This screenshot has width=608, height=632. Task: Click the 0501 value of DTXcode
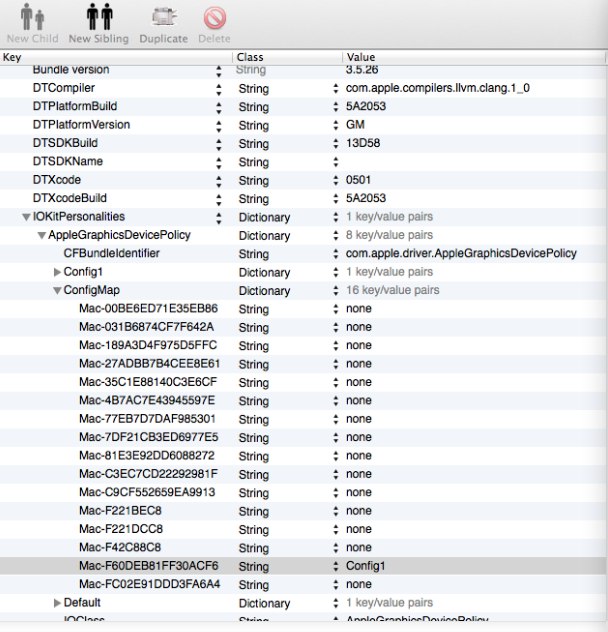click(358, 180)
